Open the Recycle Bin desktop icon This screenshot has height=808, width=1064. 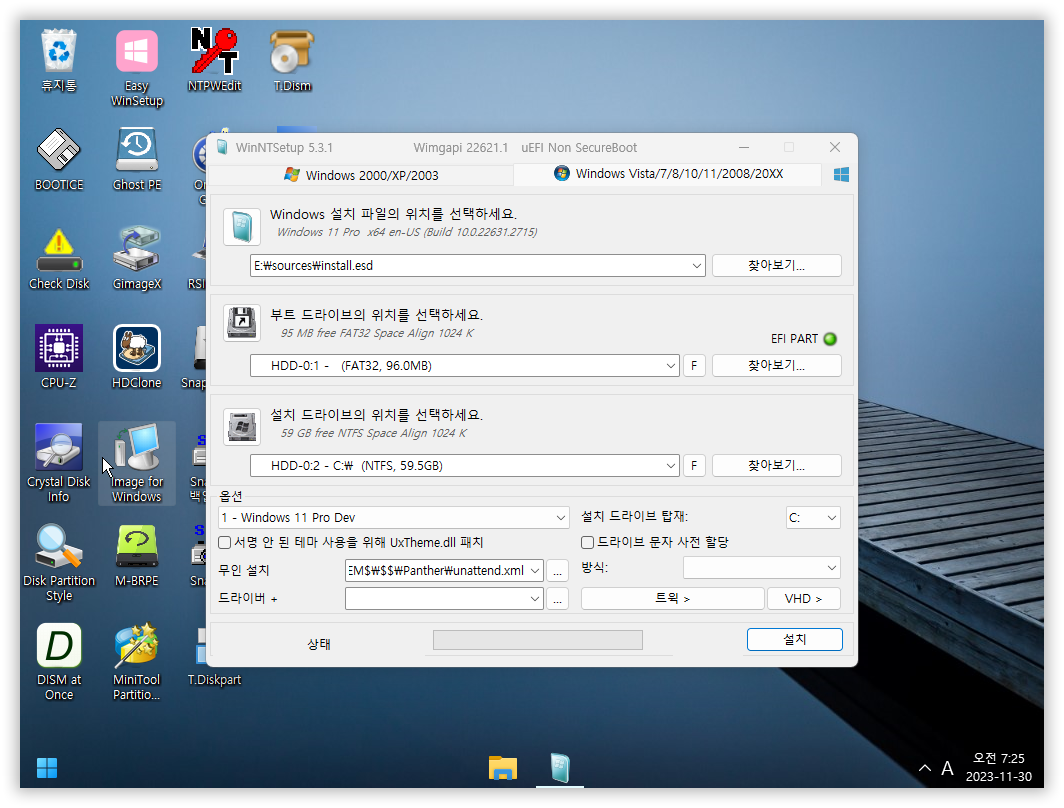click(59, 61)
